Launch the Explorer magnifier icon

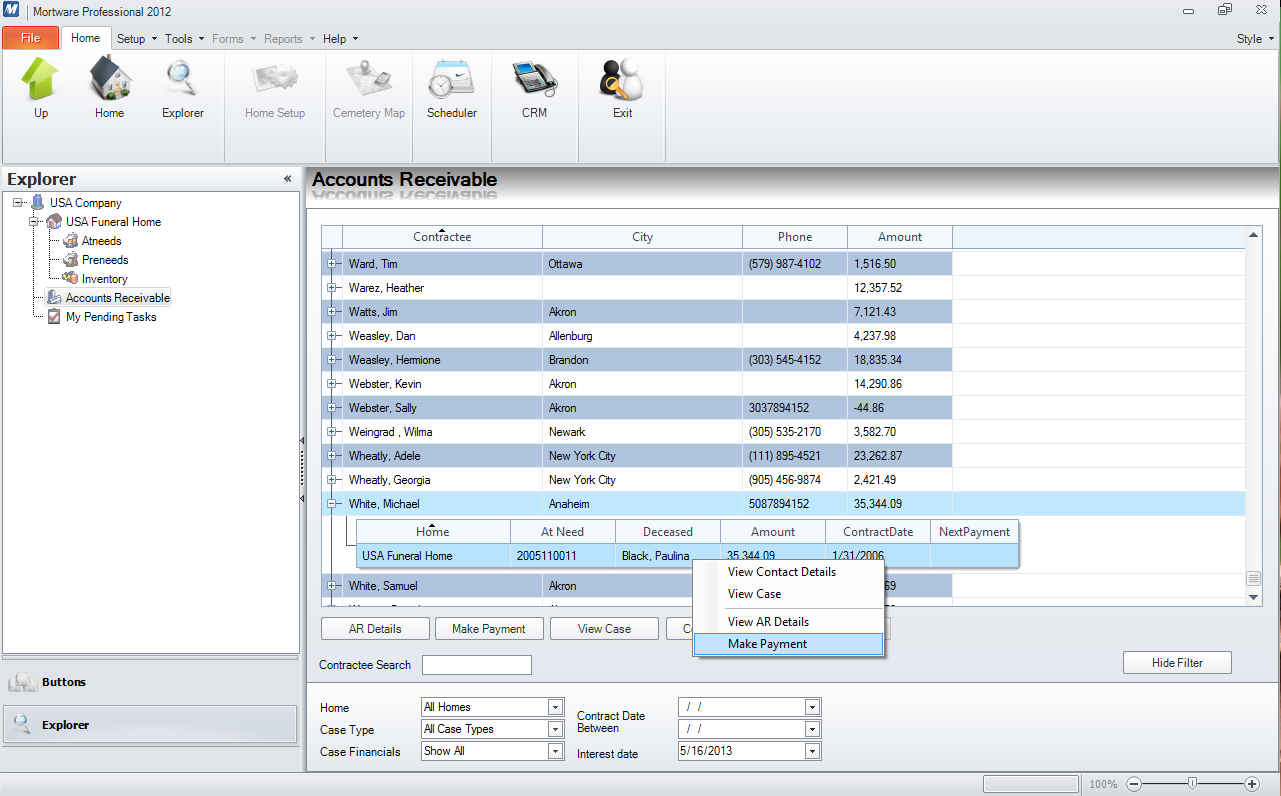click(183, 81)
